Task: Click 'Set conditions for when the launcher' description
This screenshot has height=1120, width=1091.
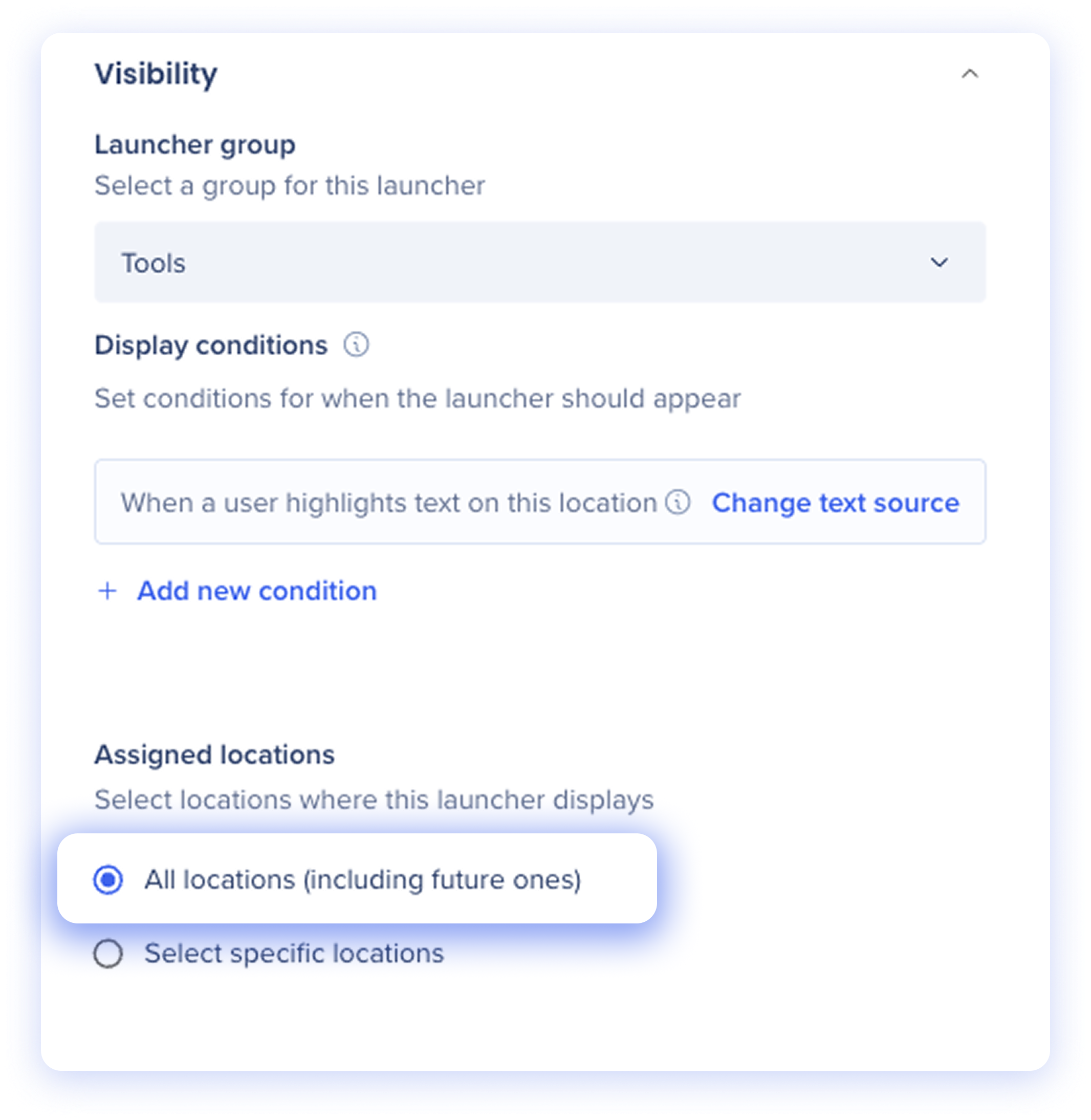Action: [418, 399]
